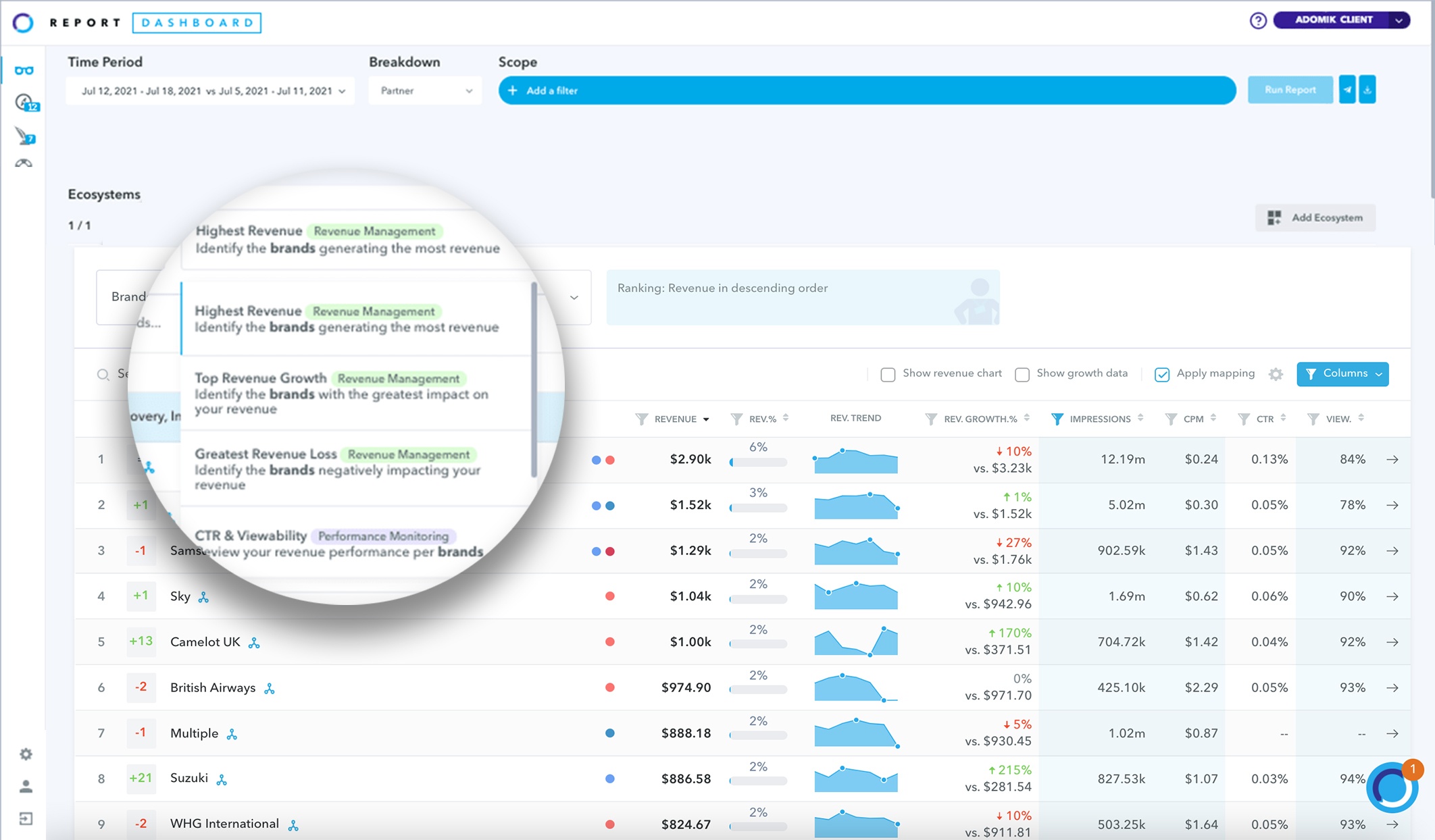Expand the ecosystem ranking selector chevron

(574, 297)
